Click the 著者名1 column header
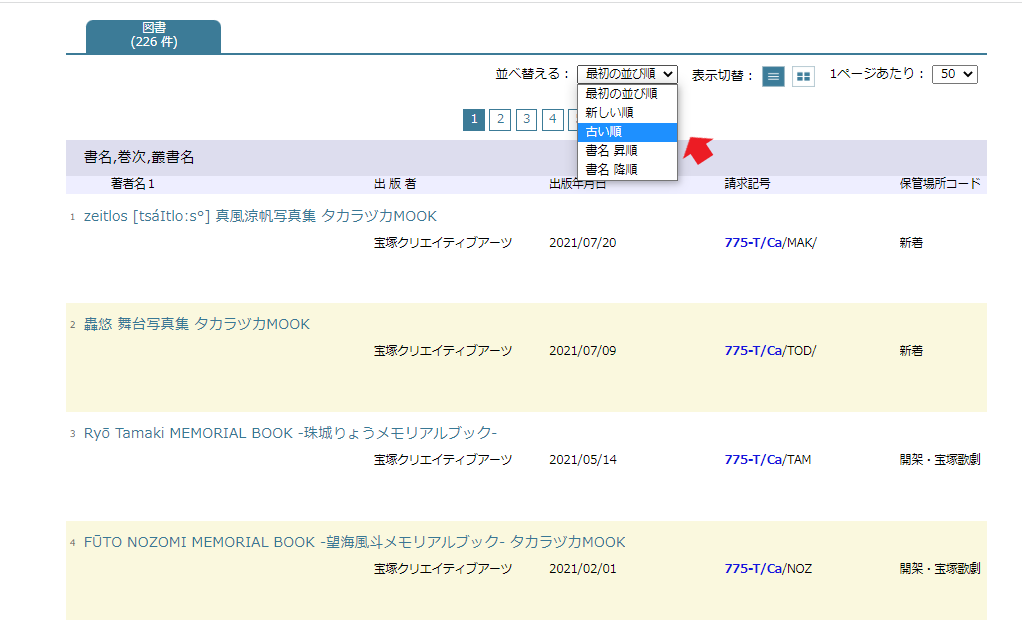Screen dimensions: 1022x620 [132, 184]
